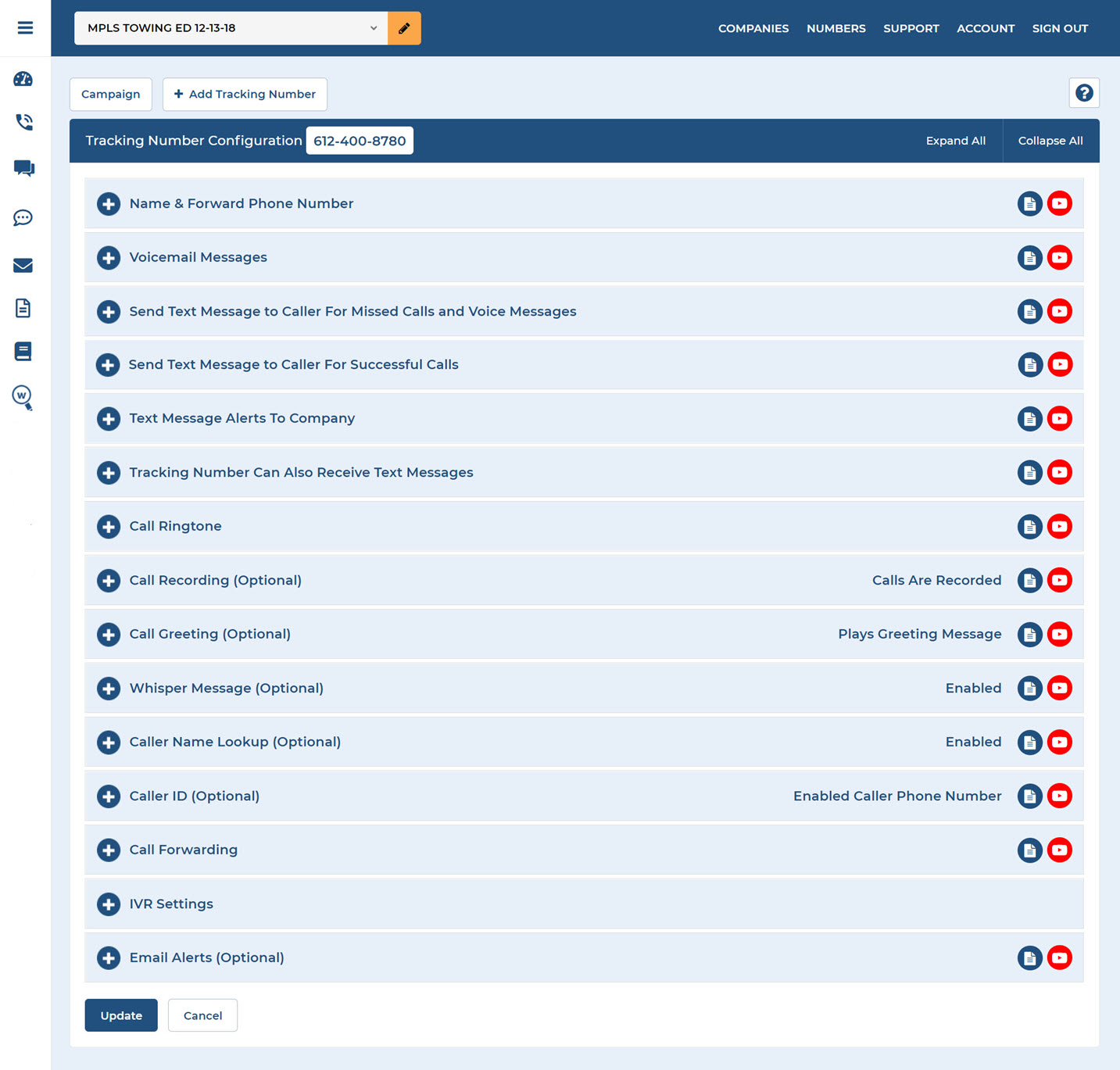Expand the IVR Settings section
Image resolution: width=1120 pixels, height=1070 pixels.
109,904
